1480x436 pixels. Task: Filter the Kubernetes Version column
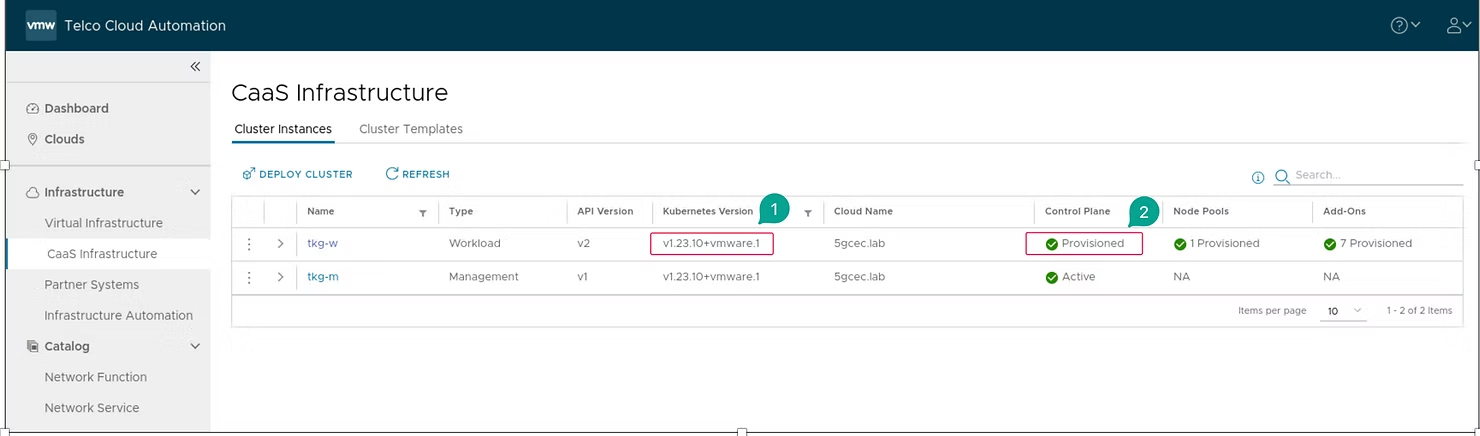(807, 212)
